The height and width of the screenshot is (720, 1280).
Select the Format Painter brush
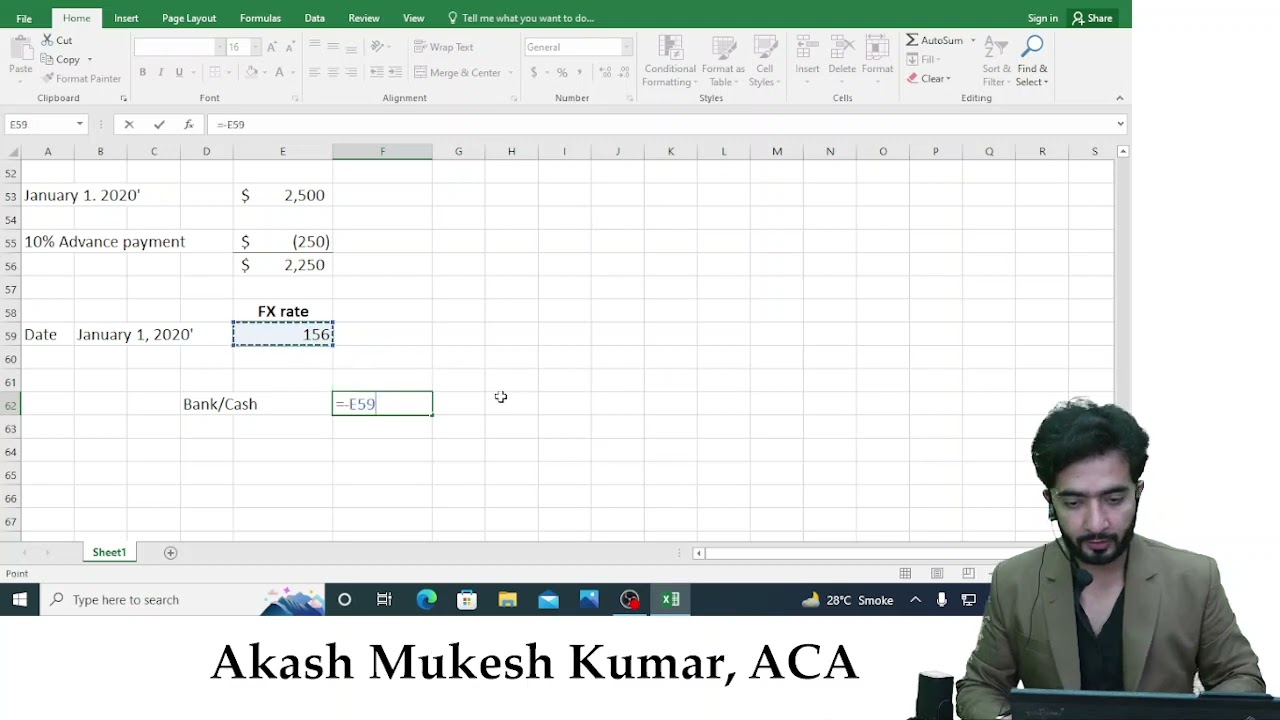coord(47,78)
